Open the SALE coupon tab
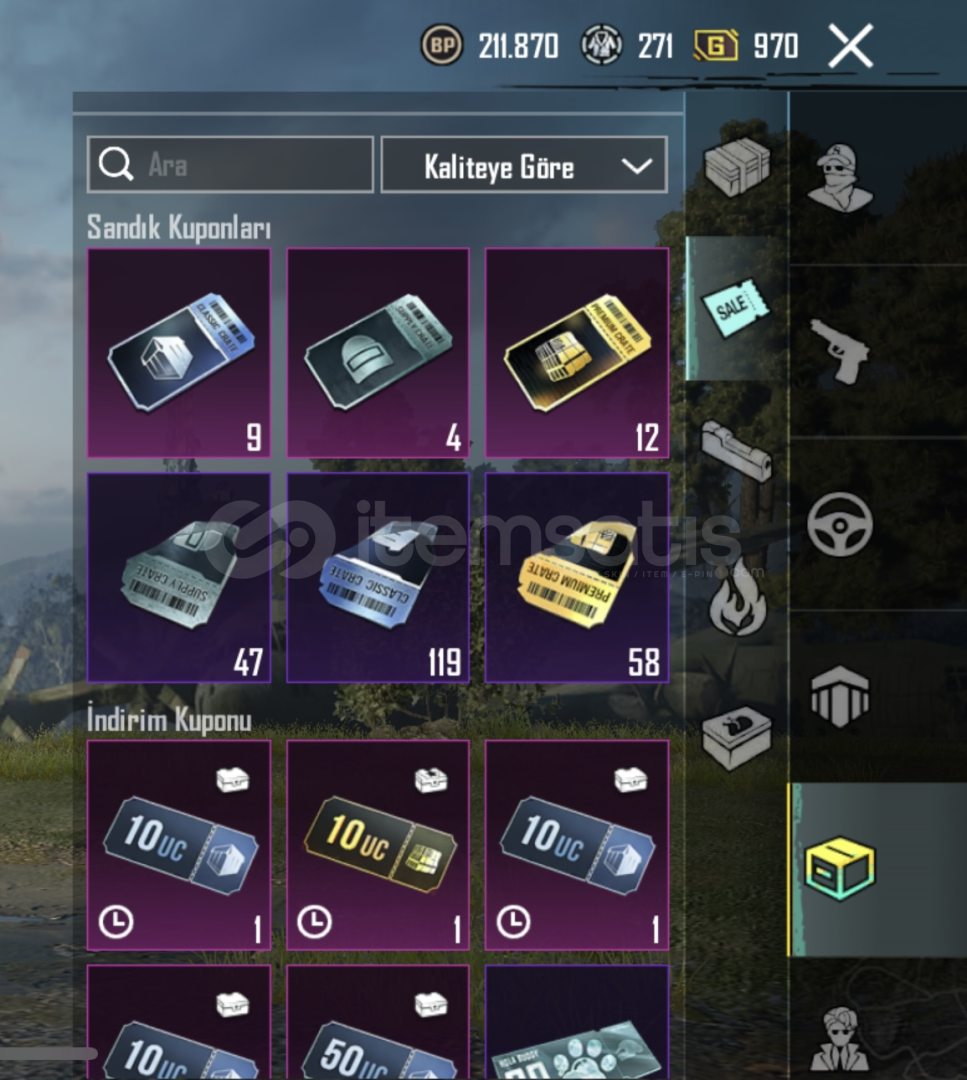Image resolution: width=967 pixels, height=1080 pixels. coord(736,308)
